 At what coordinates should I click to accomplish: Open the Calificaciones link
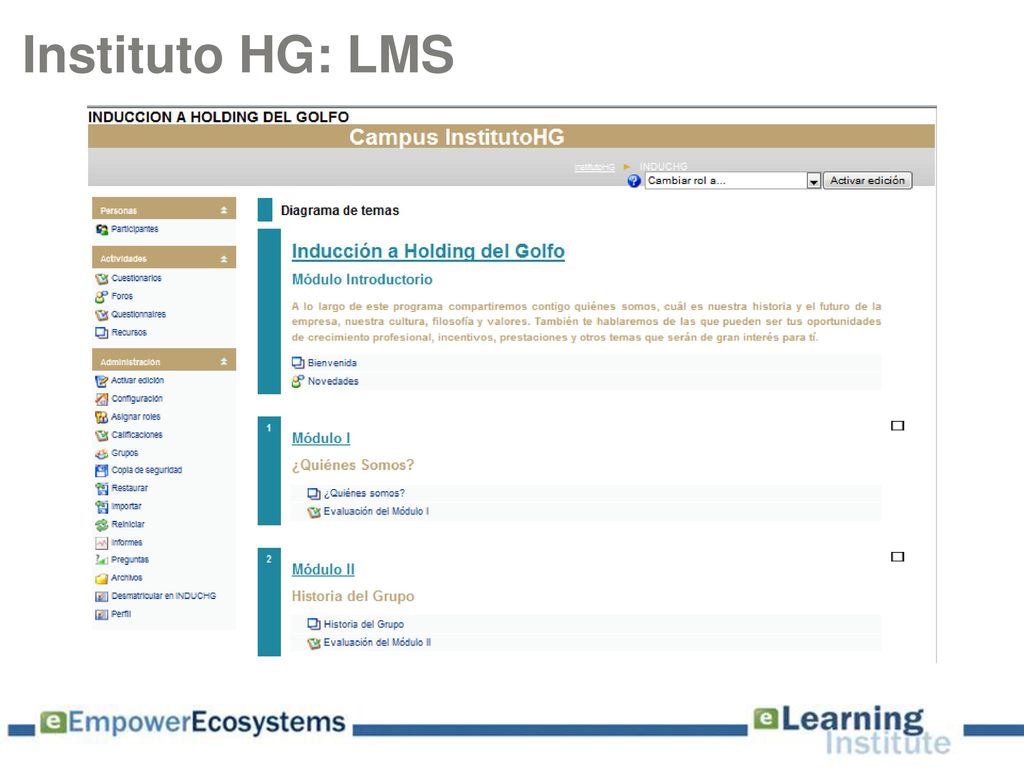point(136,435)
